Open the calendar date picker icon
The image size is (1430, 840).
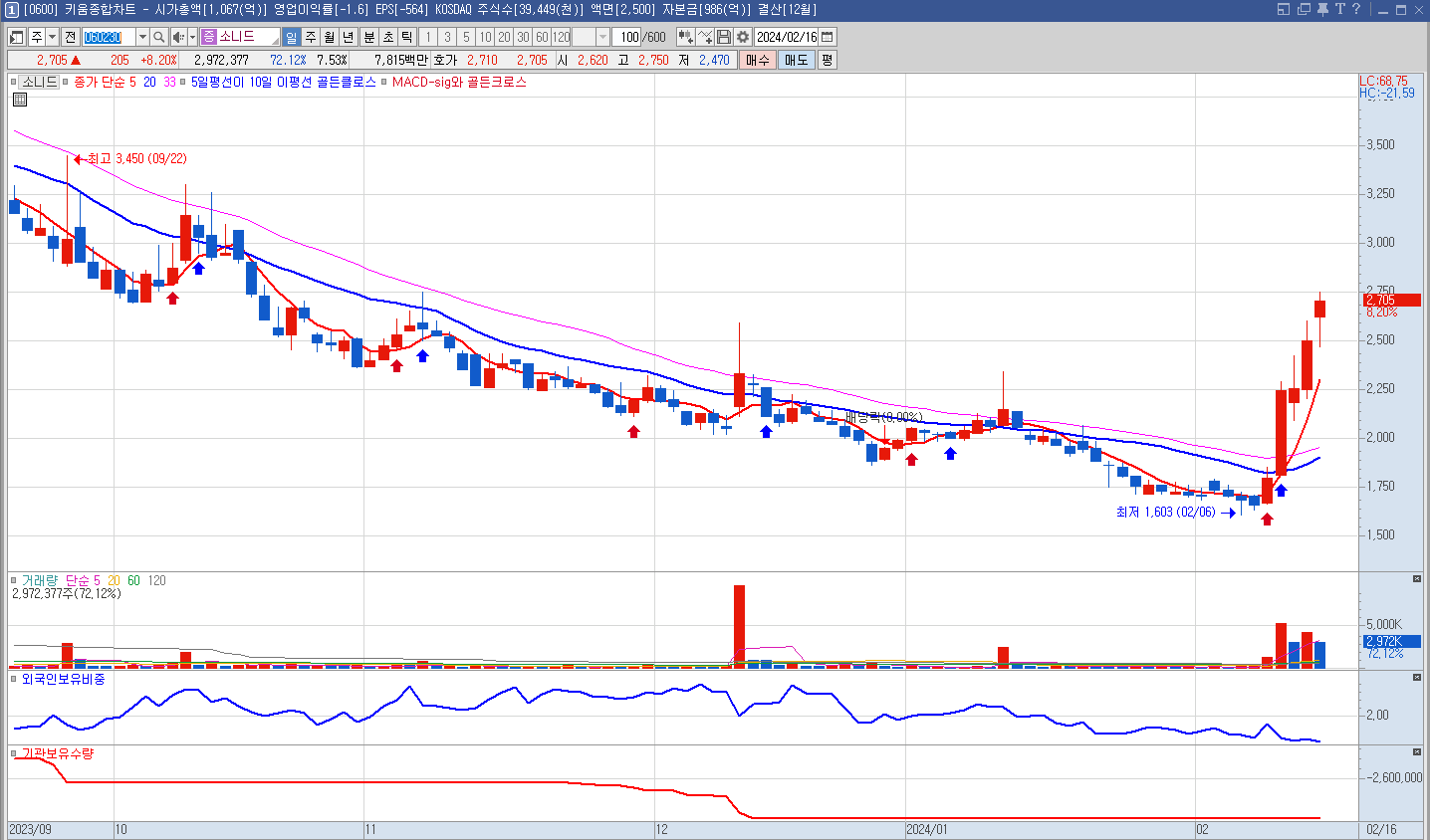point(828,37)
